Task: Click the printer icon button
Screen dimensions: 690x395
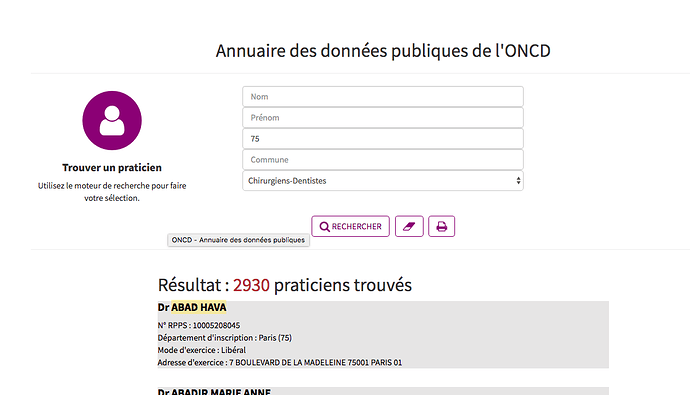Action: click(441, 226)
